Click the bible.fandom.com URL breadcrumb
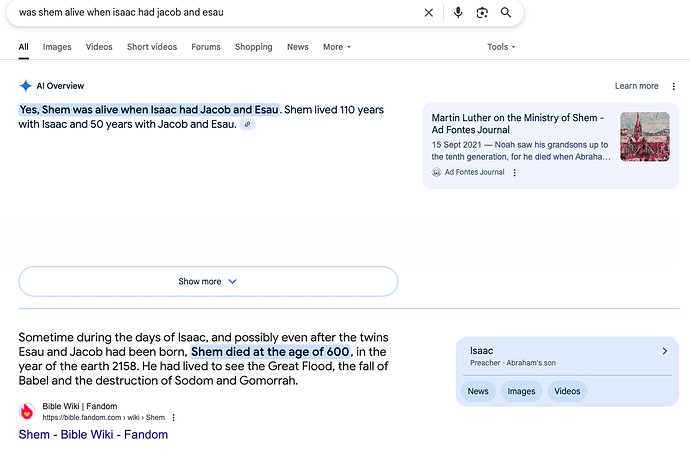The width and height of the screenshot is (690, 450). pos(103,417)
